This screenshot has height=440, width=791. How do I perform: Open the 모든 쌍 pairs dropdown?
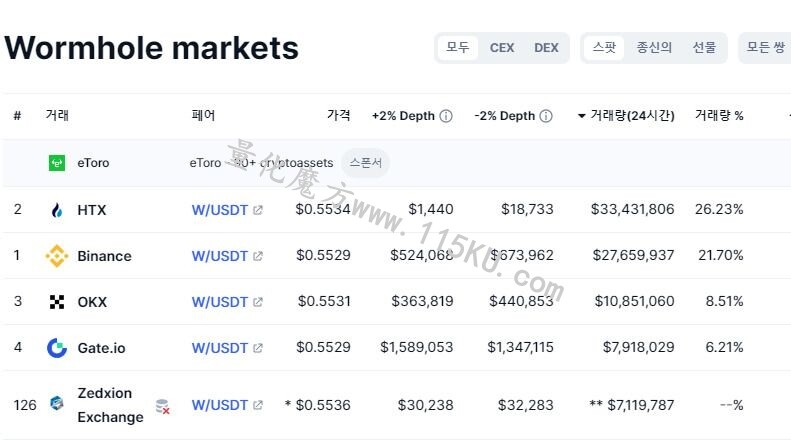(765, 48)
